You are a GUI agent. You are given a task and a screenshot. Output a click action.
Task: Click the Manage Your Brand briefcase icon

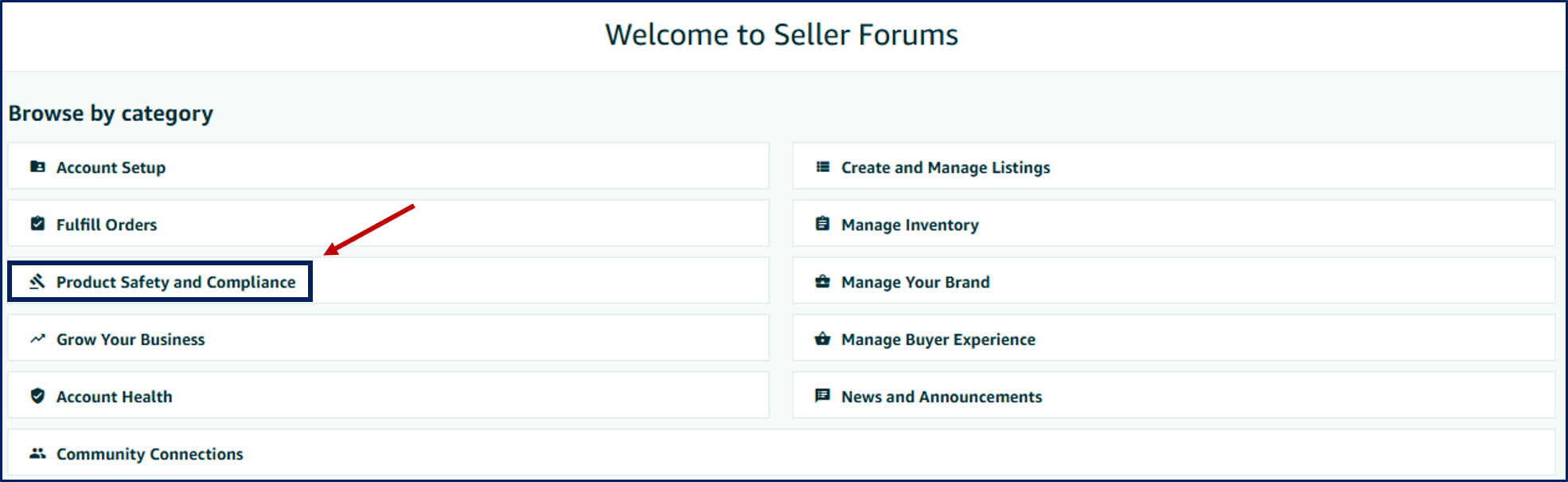pos(823,281)
